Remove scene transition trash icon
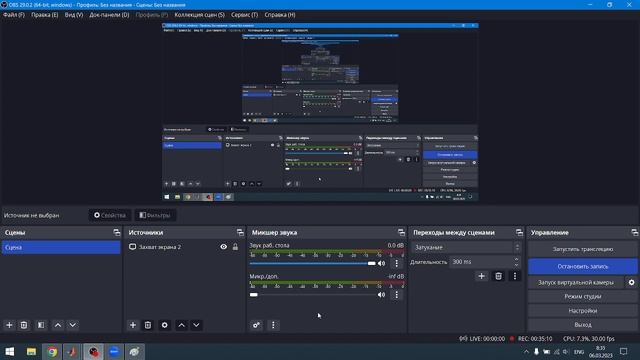The image size is (640, 360). coord(498,276)
